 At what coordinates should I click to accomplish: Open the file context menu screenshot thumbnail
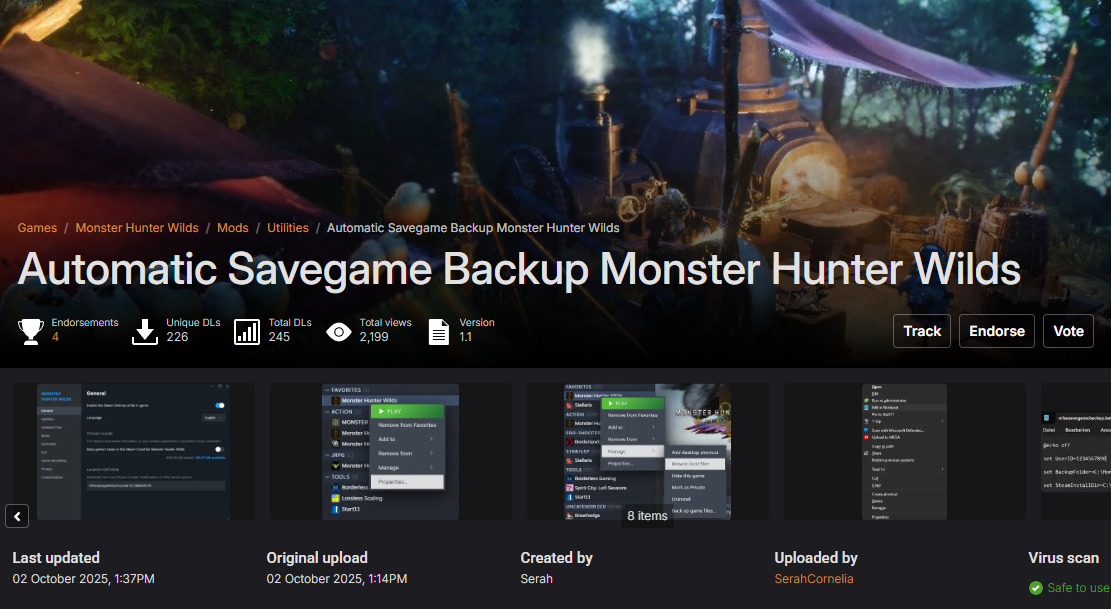pos(904,452)
